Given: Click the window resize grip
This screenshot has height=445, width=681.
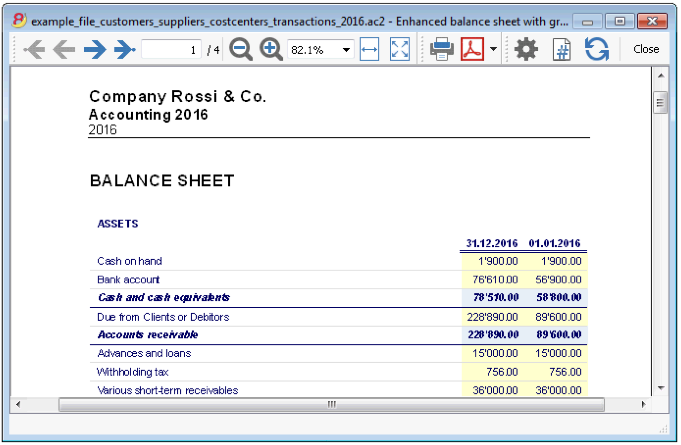Looking at the screenshot, I should (x=663, y=429).
